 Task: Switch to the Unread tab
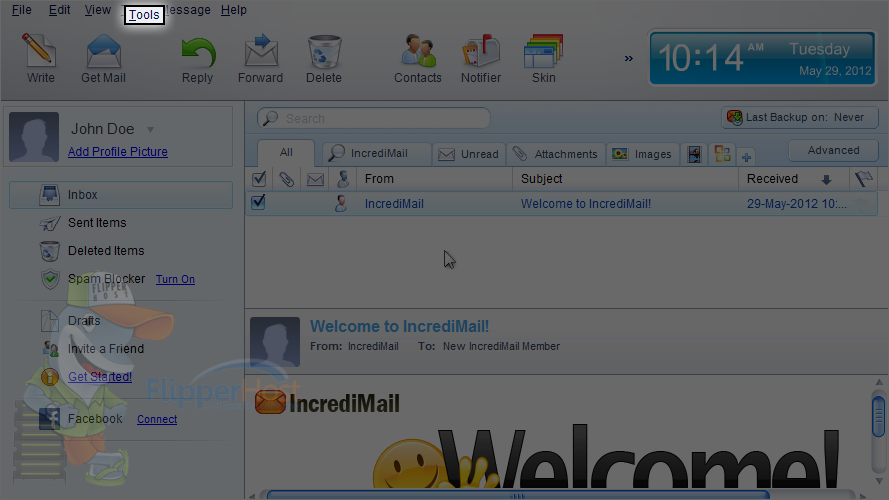[x=468, y=154]
